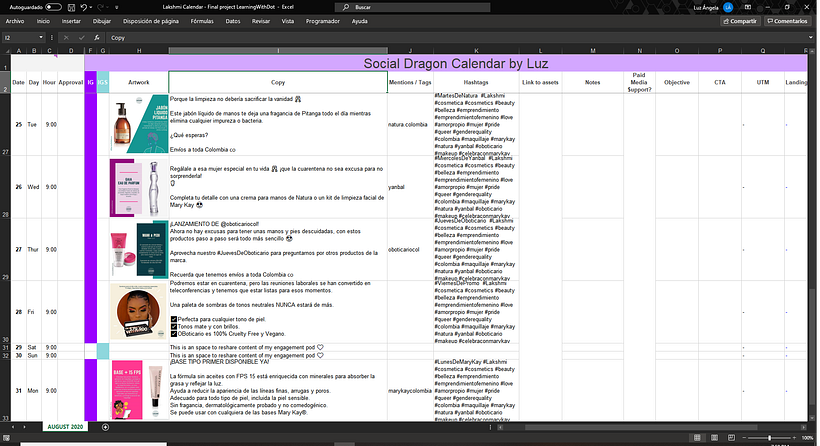Click the Paid Media Support? header cell
Screen dimensions: 820x446
coord(639,83)
